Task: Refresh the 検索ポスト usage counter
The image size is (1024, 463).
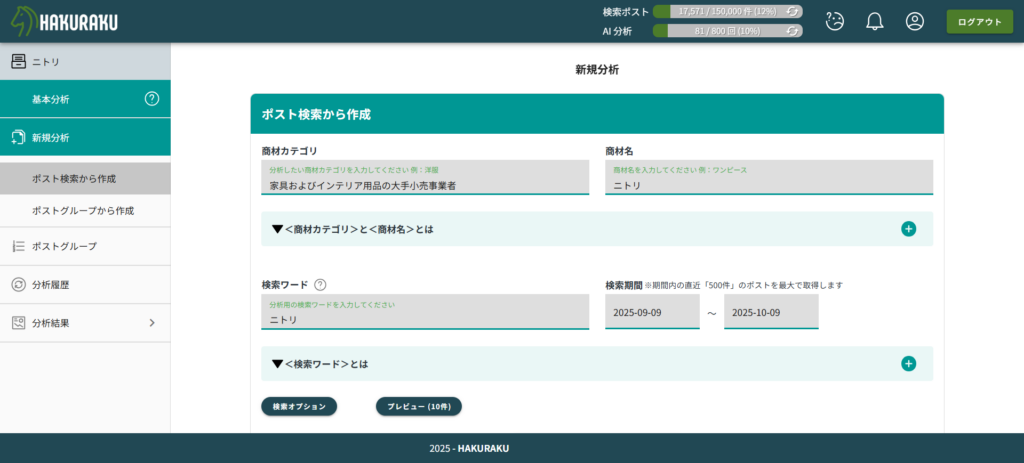Action: click(x=792, y=12)
